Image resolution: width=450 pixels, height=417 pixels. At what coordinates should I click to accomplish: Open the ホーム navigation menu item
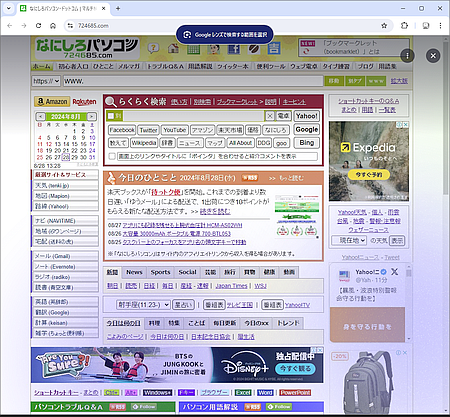42,66
